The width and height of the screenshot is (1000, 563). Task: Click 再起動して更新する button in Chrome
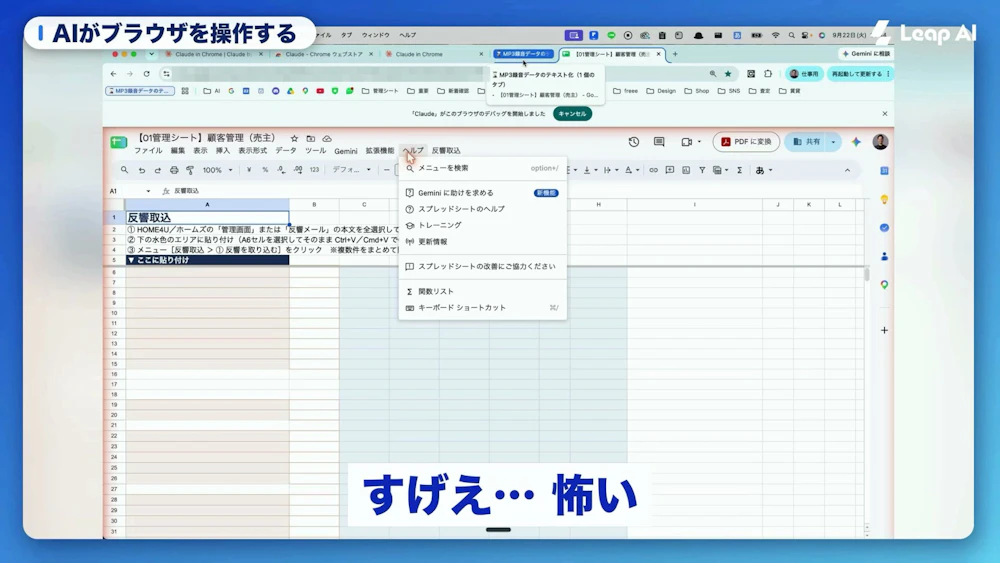(860, 74)
